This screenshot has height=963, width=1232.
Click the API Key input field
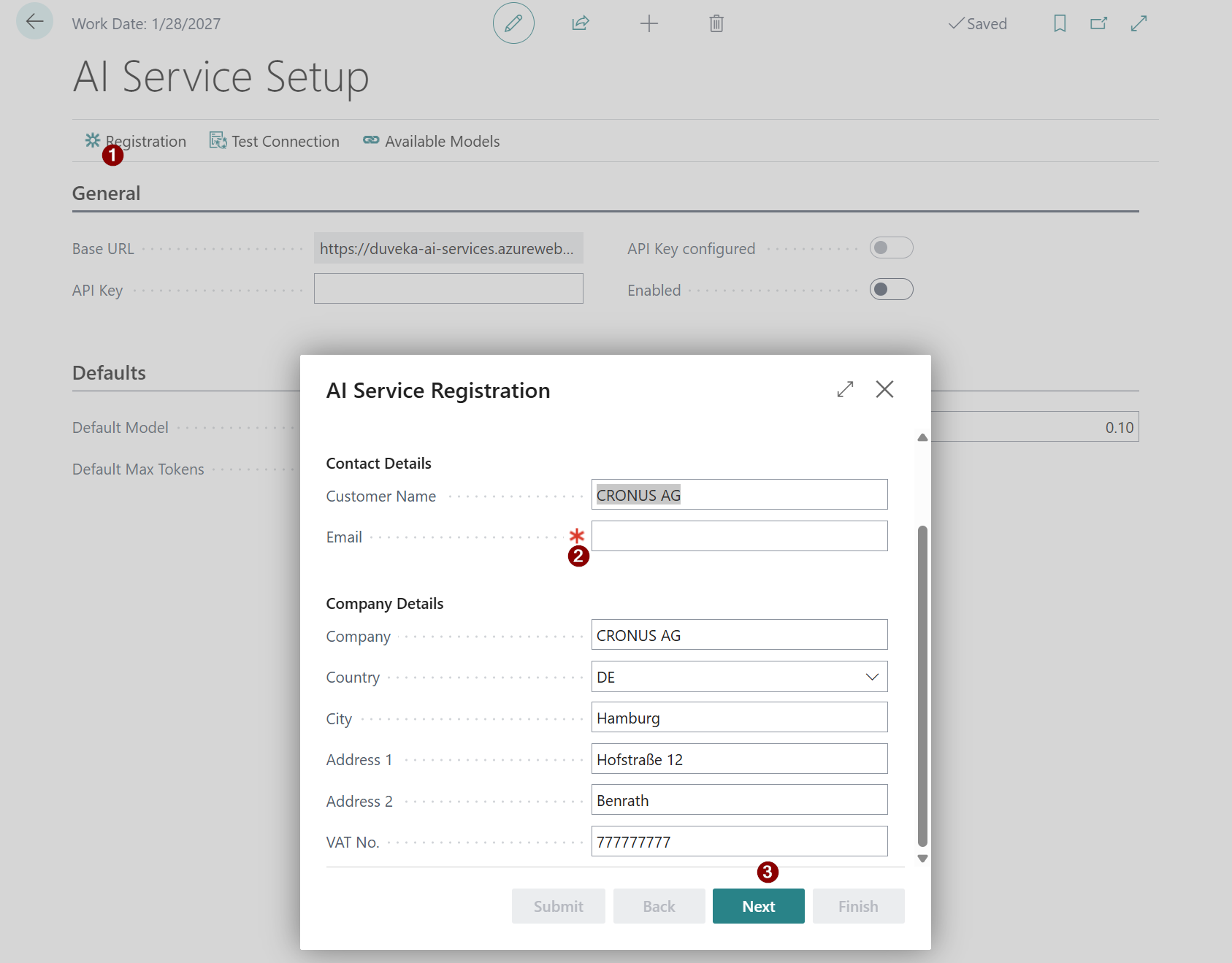pos(448,288)
